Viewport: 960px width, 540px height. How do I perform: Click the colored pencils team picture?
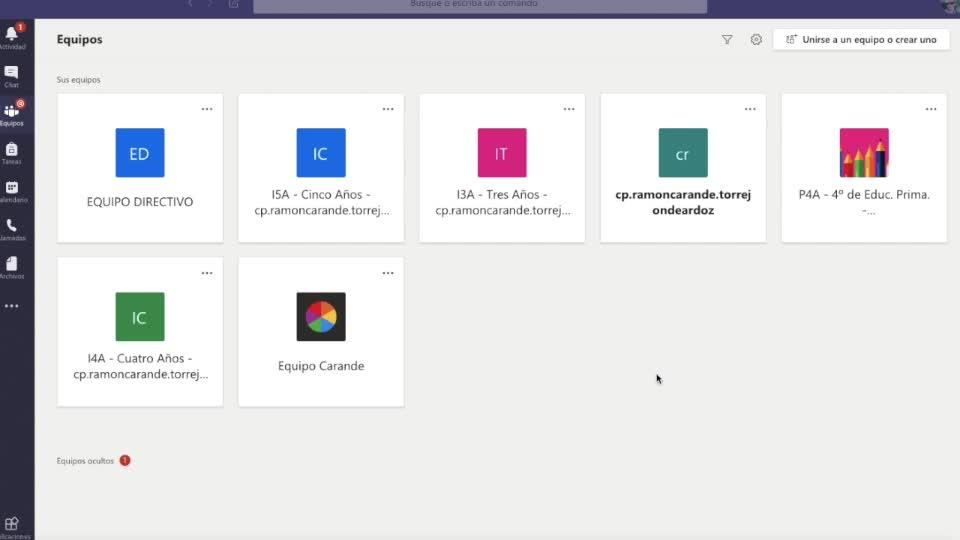[864, 152]
